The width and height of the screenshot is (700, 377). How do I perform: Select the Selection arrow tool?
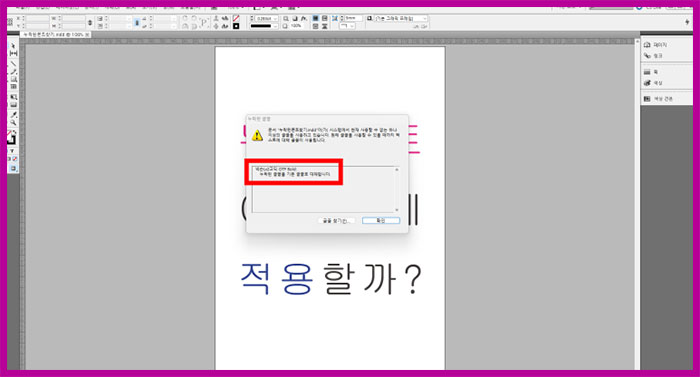point(13,46)
